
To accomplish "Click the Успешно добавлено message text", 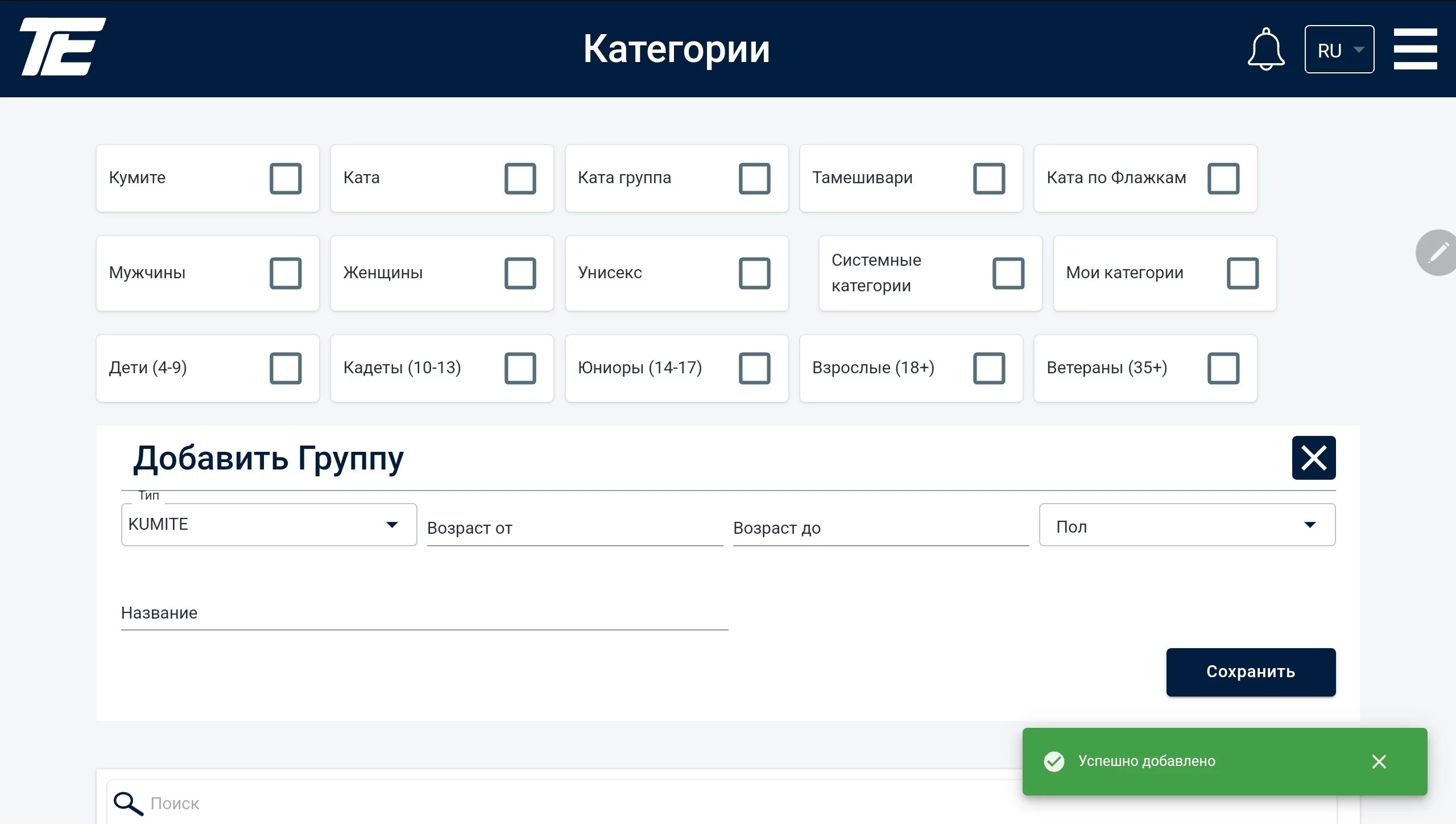I will point(1147,761).
